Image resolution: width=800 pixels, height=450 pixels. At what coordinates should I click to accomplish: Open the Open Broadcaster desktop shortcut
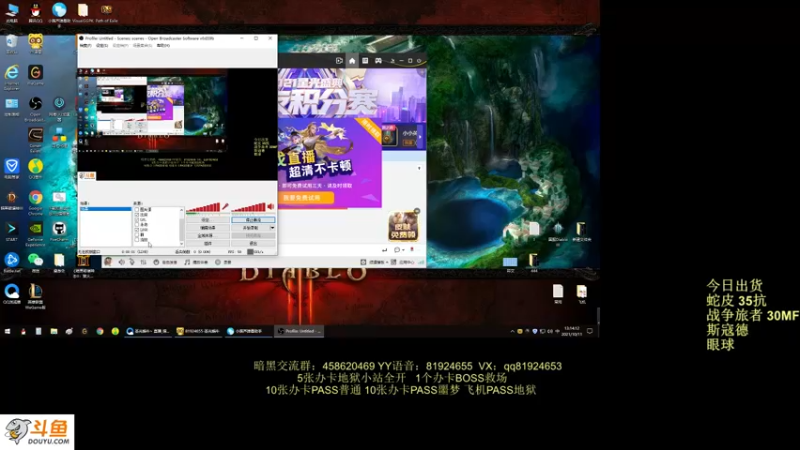point(35,106)
